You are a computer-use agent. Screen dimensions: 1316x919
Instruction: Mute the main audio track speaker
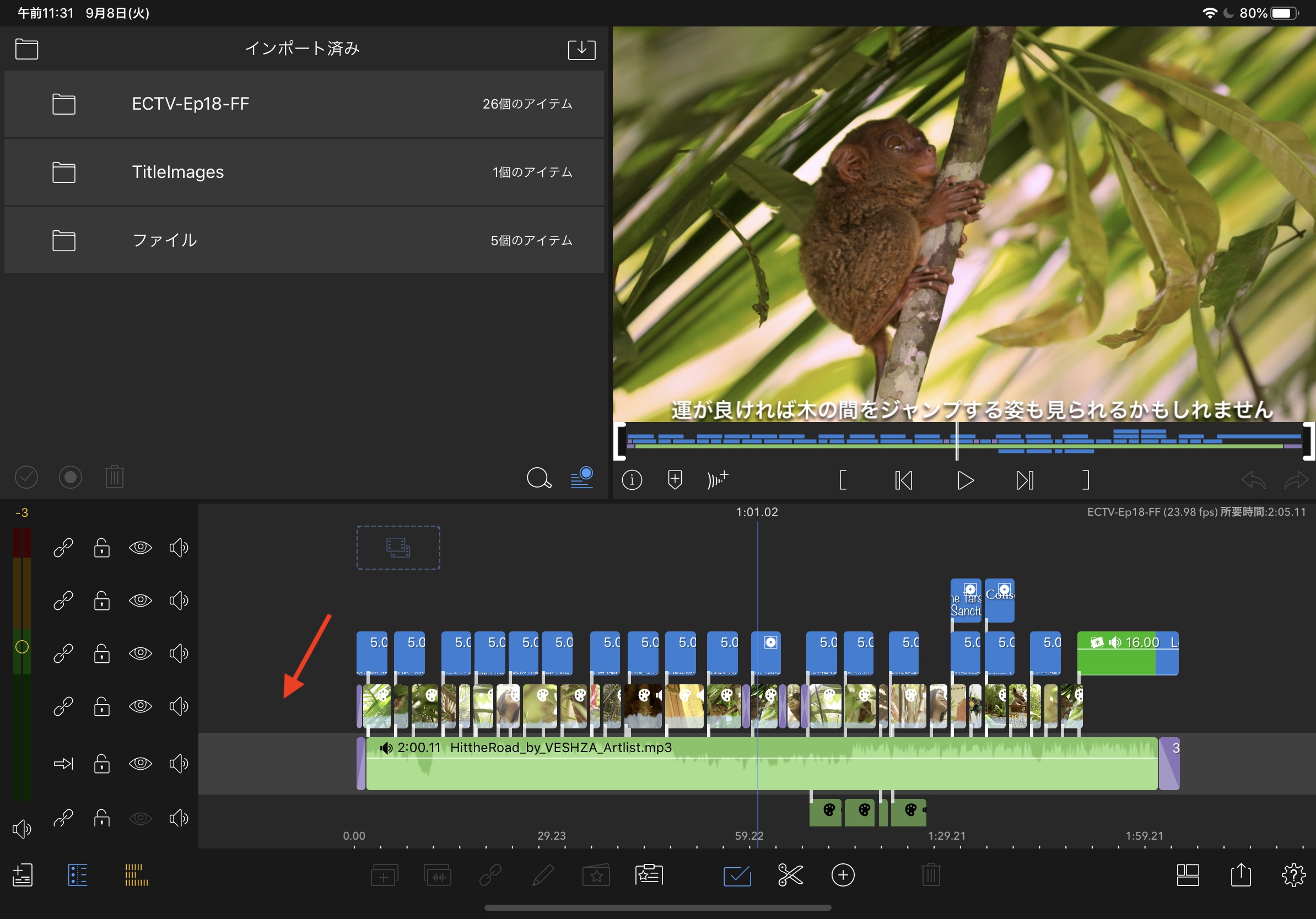click(x=178, y=763)
